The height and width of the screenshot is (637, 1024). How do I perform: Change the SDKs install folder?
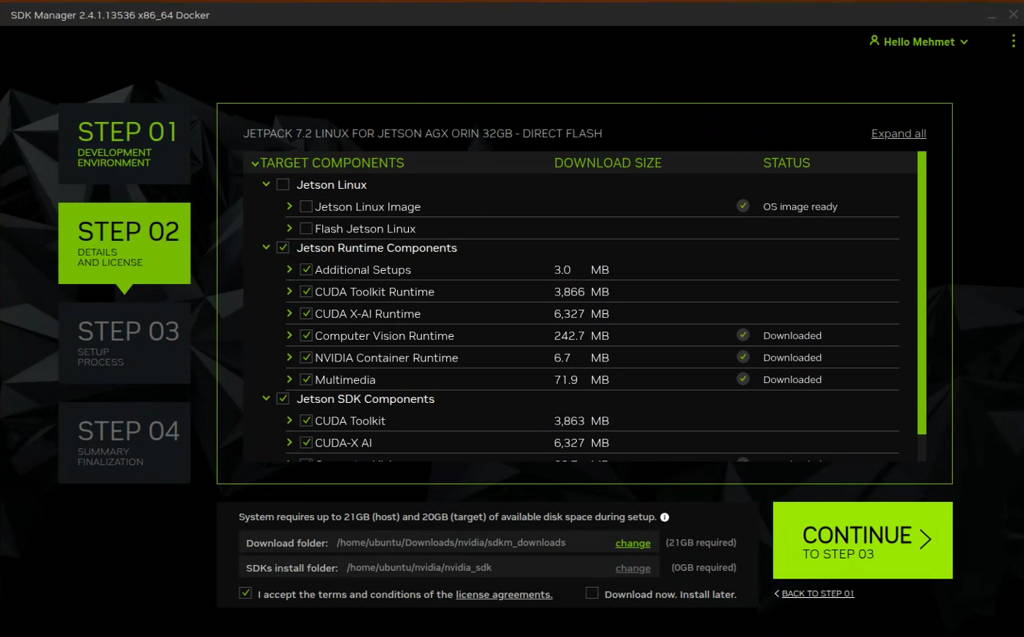(632, 568)
